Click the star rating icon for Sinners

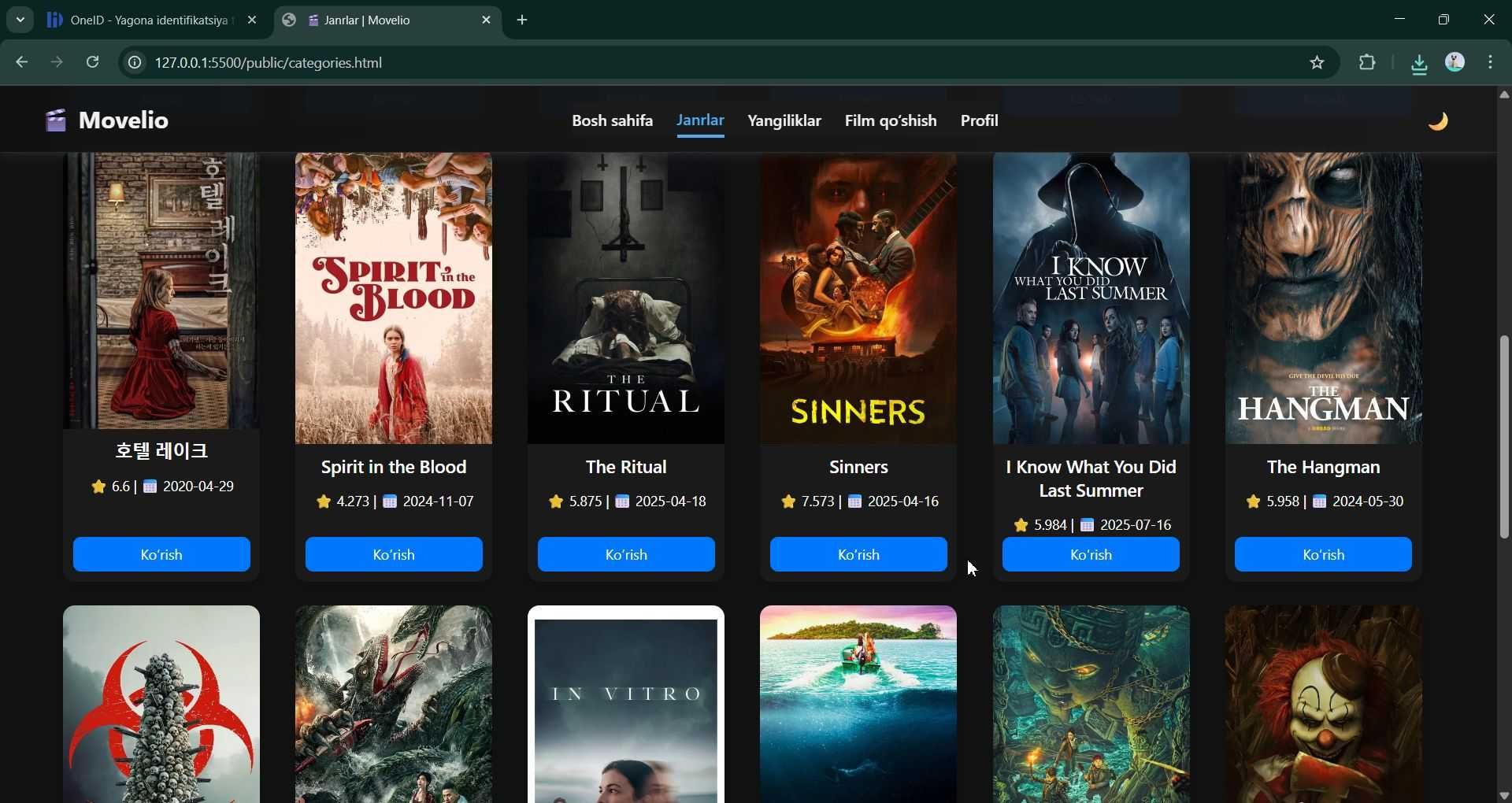click(x=788, y=501)
